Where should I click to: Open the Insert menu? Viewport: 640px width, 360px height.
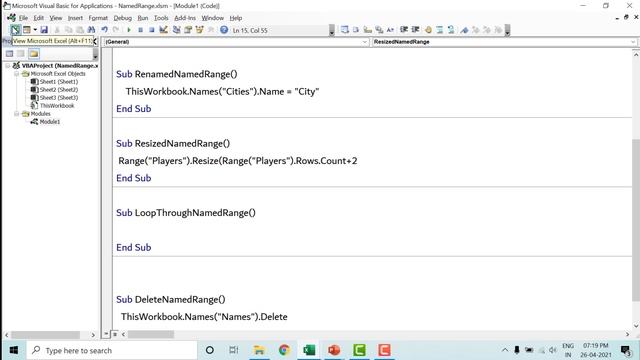[75, 18]
